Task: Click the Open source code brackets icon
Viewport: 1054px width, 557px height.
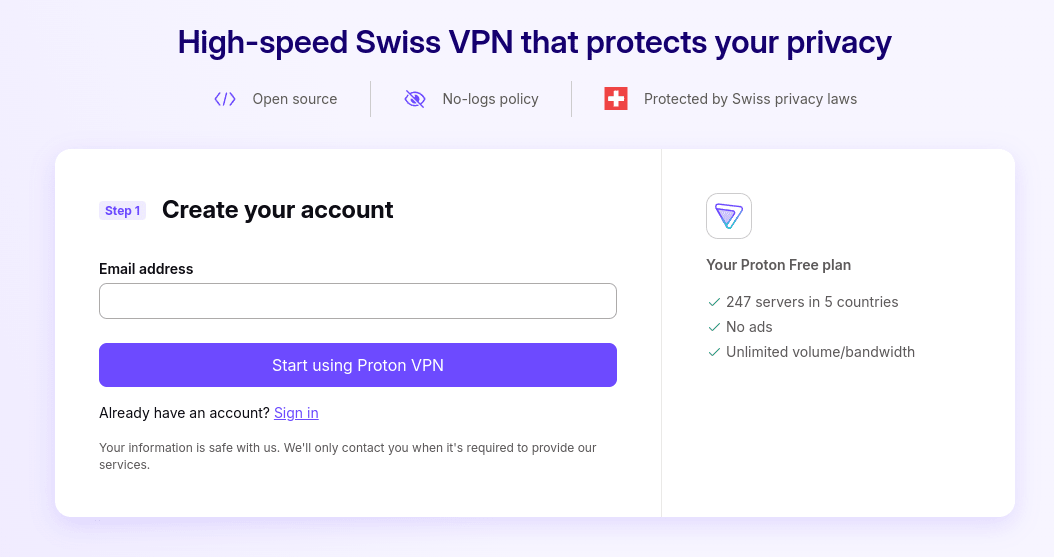Action: [x=225, y=99]
